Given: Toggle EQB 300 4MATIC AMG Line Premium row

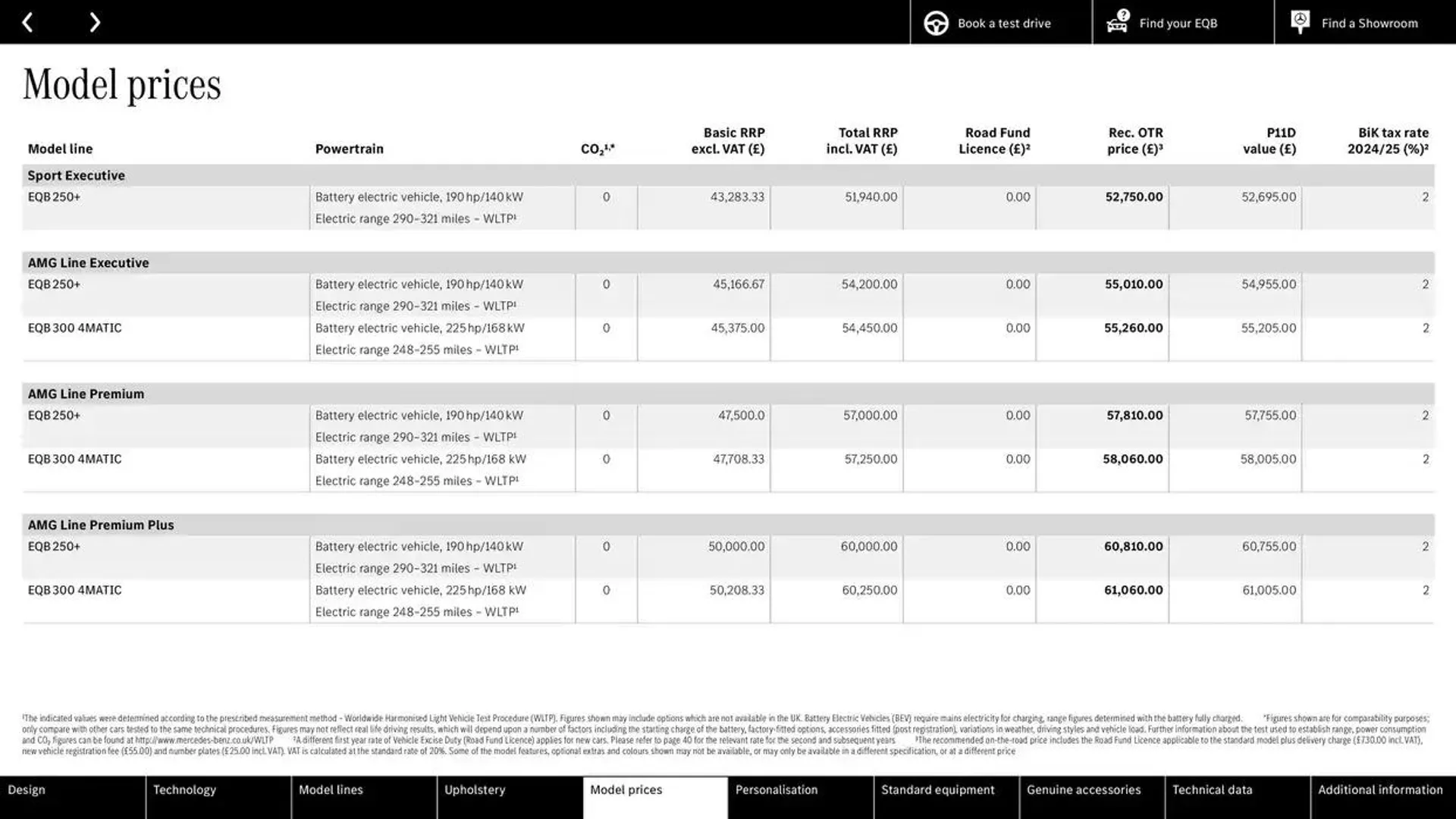Looking at the screenshot, I should pos(74,458).
